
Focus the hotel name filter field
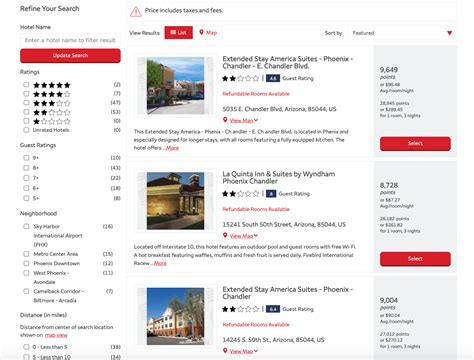(x=70, y=40)
